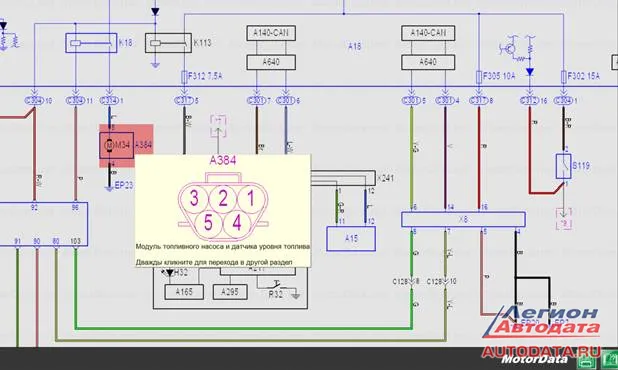Click the right A640 module box
The width and height of the screenshot is (618, 370).
coord(428,62)
